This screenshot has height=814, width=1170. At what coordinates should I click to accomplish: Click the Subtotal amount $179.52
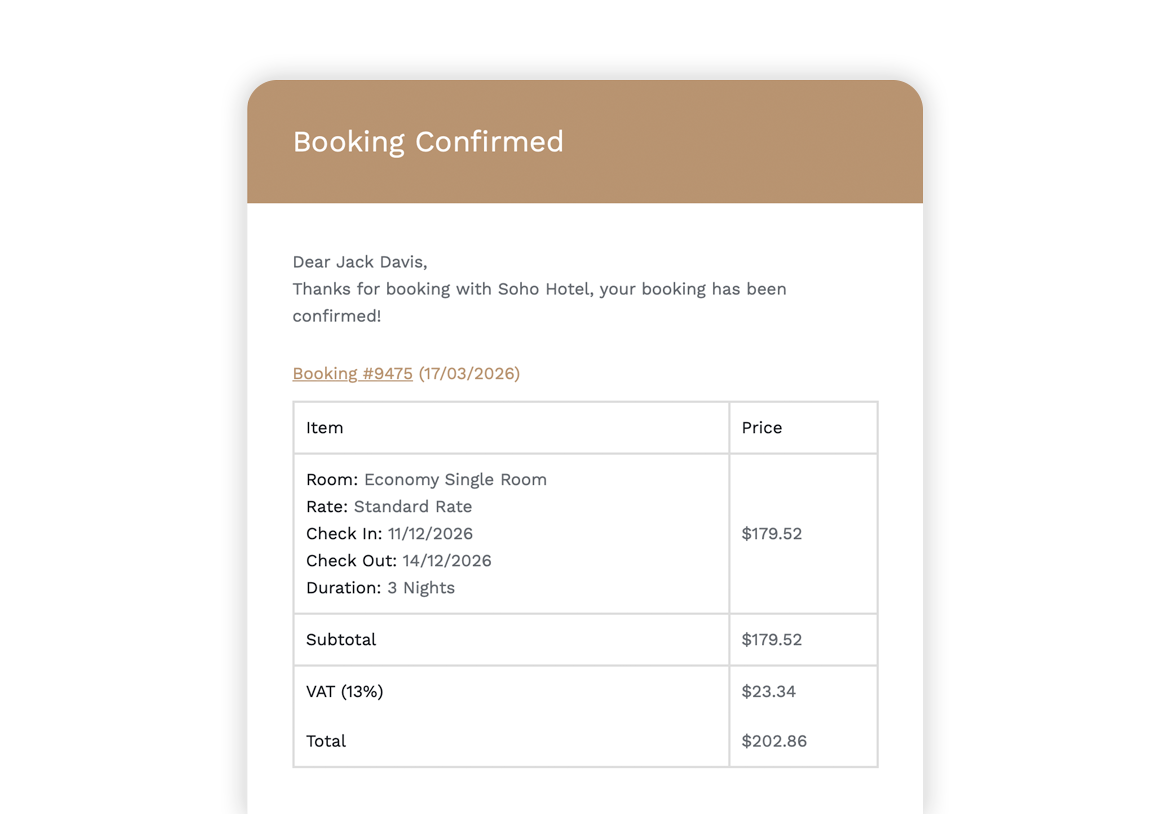[x=771, y=639]
